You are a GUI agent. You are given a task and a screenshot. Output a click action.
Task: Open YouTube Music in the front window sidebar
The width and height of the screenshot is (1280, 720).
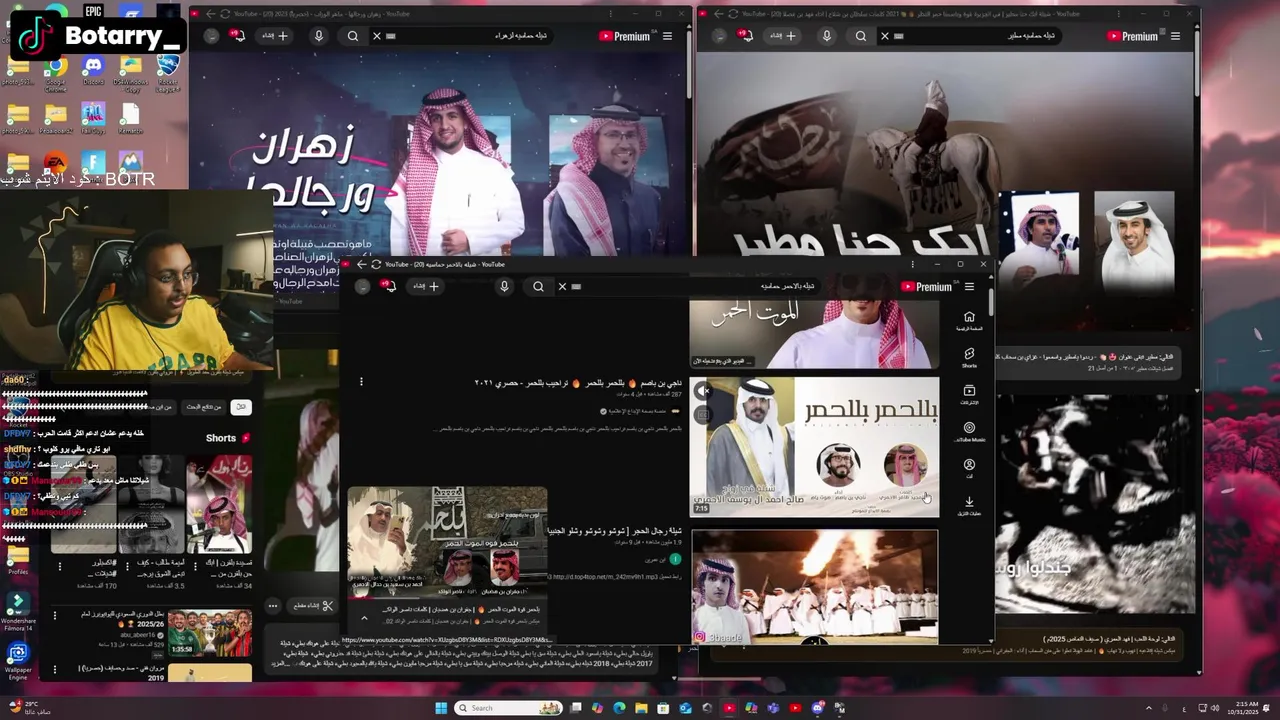pos(968,431)
